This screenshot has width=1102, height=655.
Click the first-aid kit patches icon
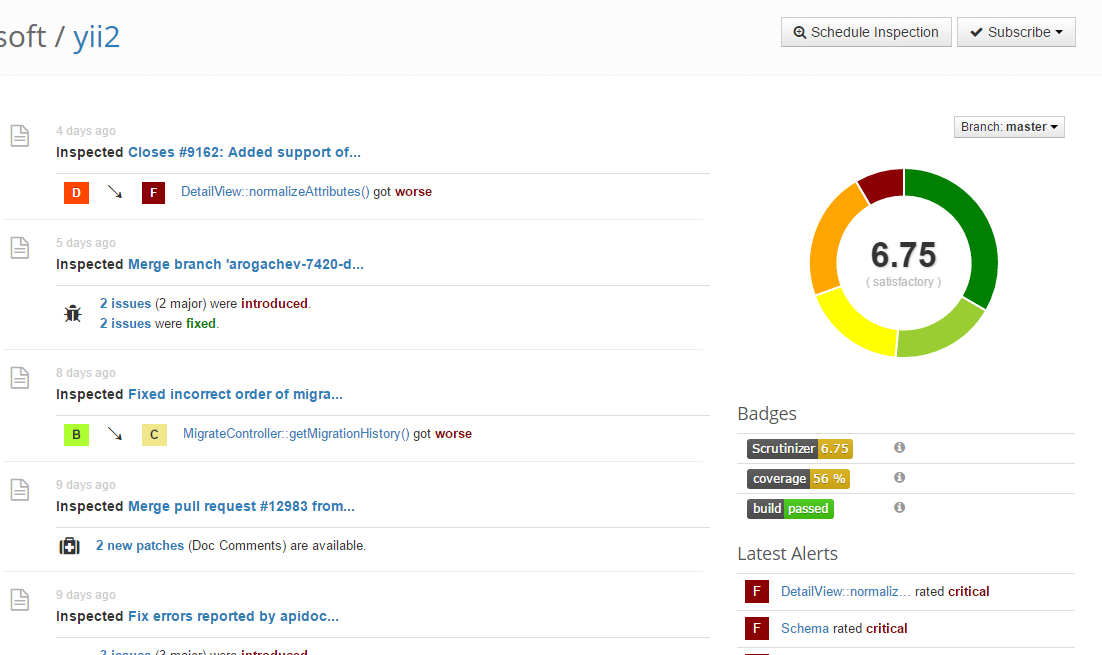[69, 546]
